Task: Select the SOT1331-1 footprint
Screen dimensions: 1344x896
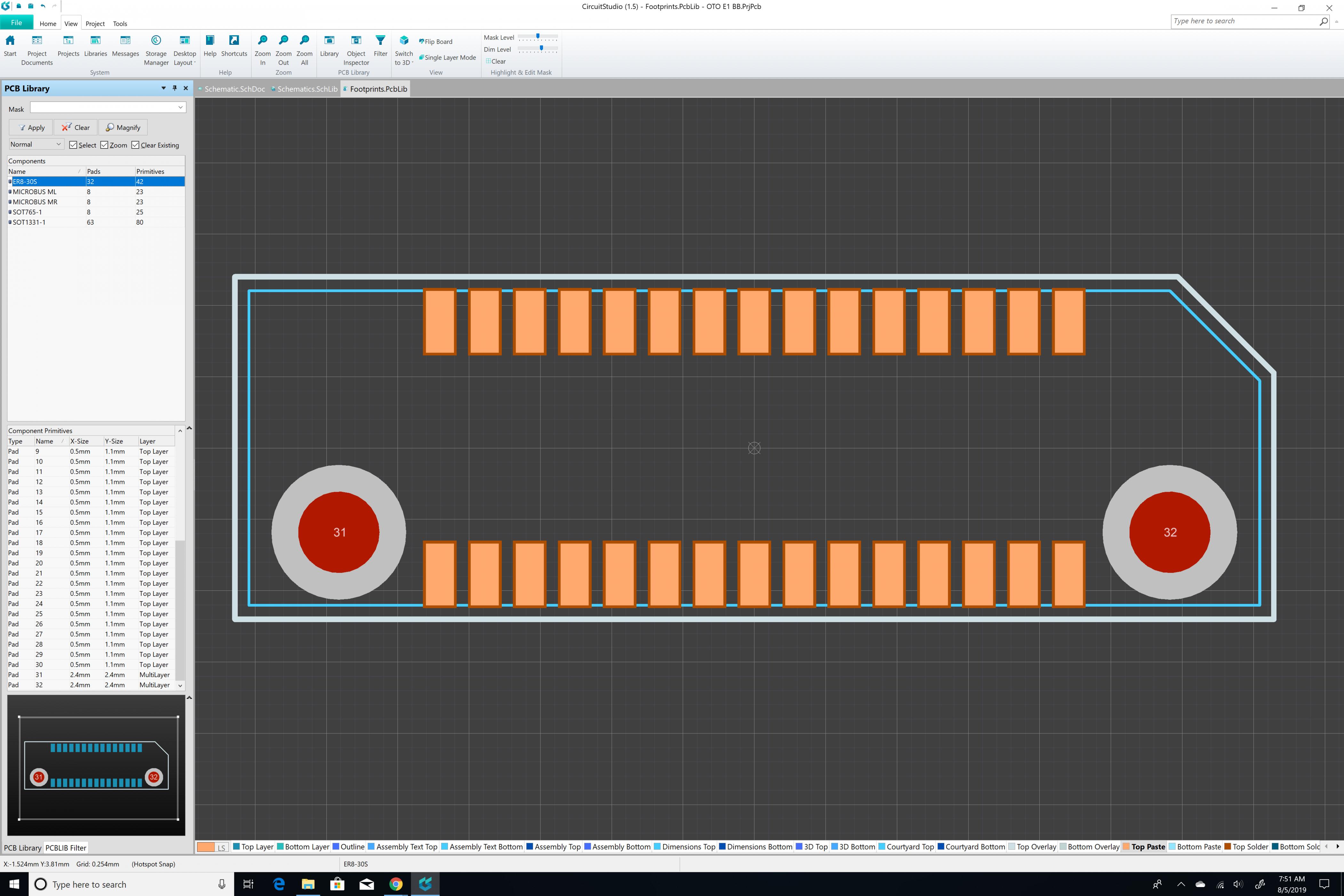Action: coord(96,222)
